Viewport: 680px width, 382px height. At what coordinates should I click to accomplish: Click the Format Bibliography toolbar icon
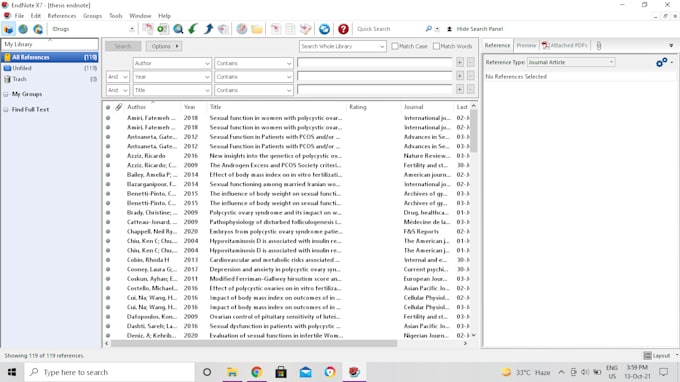click(x=290, y=29)
